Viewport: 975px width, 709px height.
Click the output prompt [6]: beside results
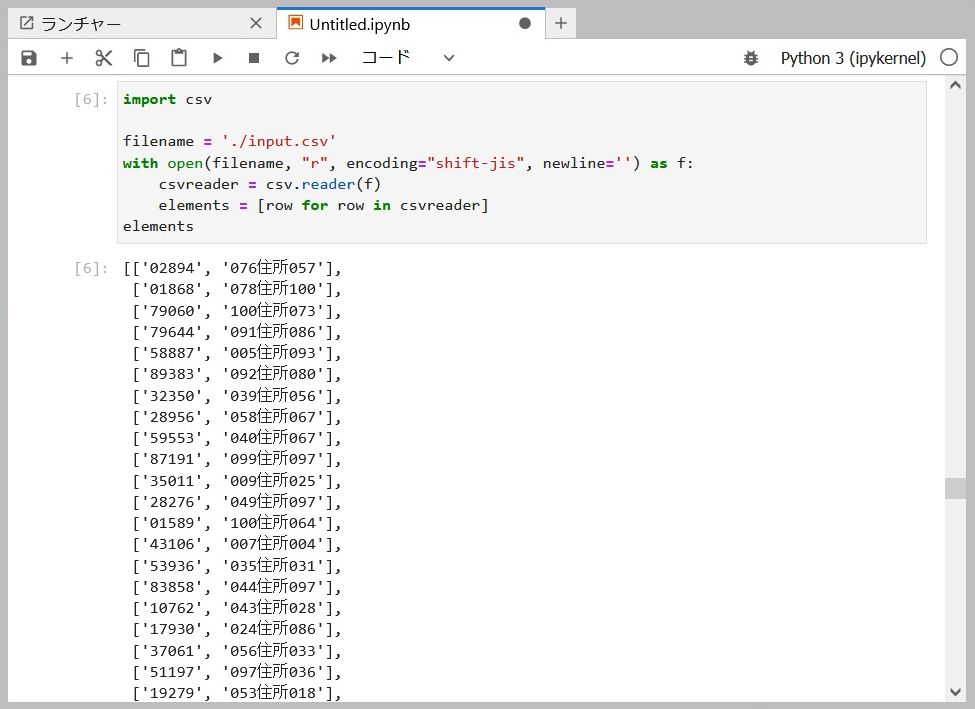(x=91, y=268)
